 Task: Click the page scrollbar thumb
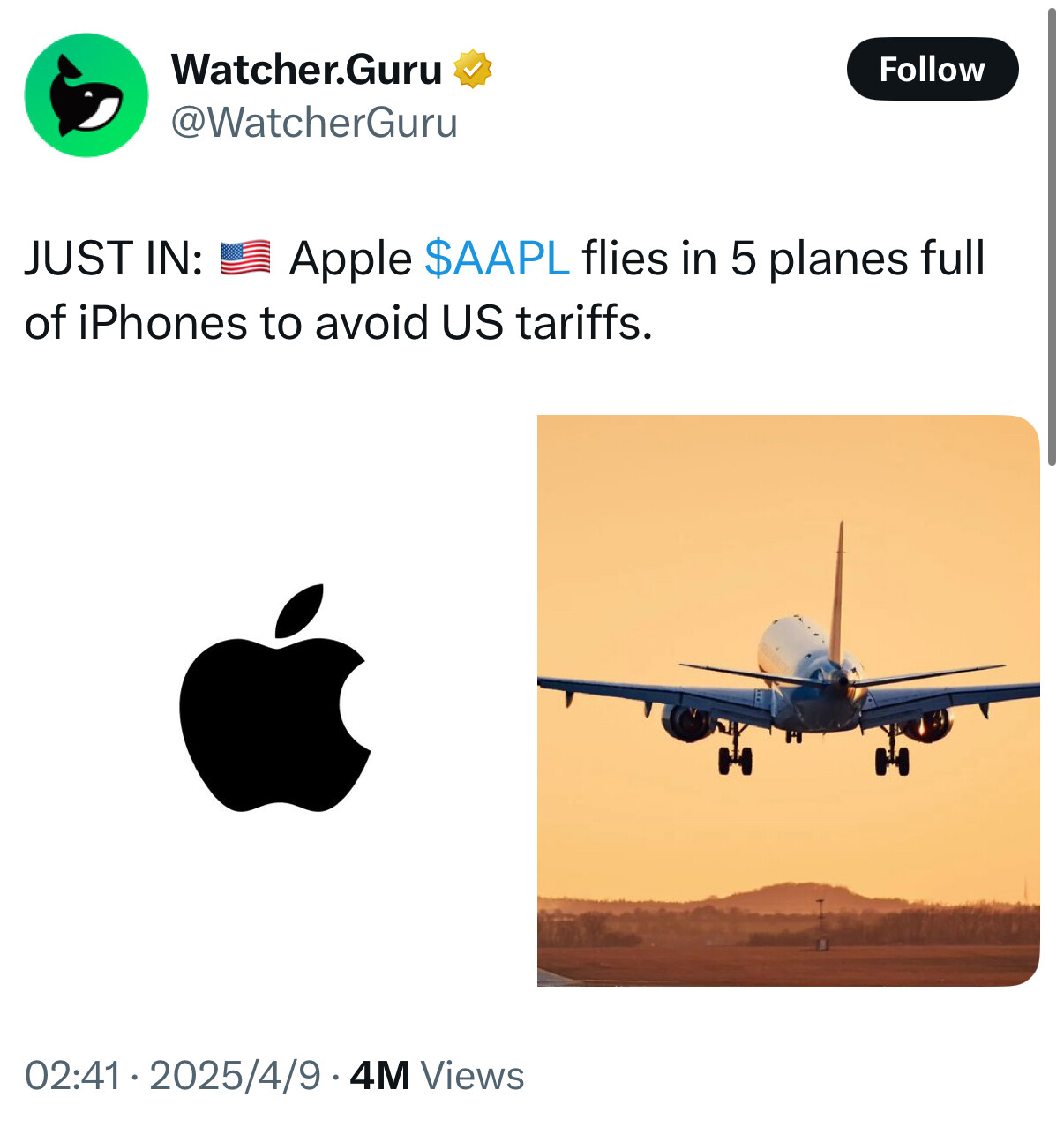[1052, 237]
